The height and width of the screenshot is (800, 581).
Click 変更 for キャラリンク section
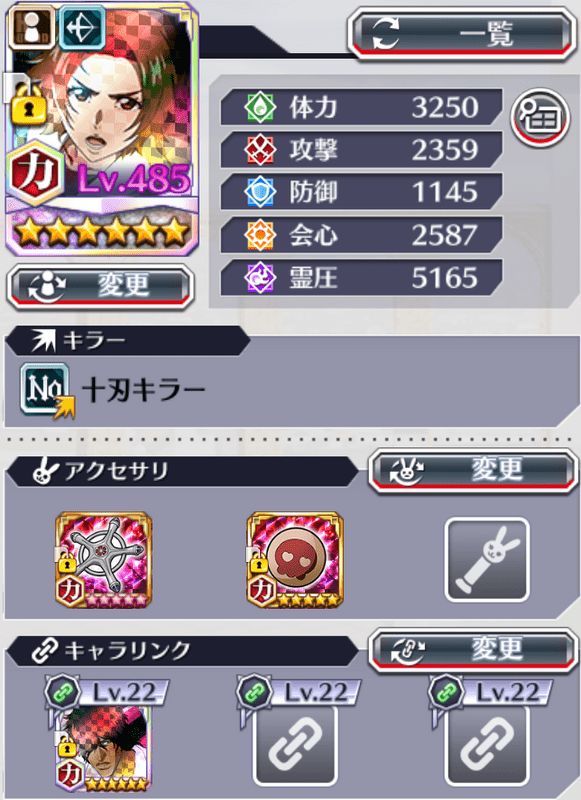pyautogui.click(x=473, y=650)
